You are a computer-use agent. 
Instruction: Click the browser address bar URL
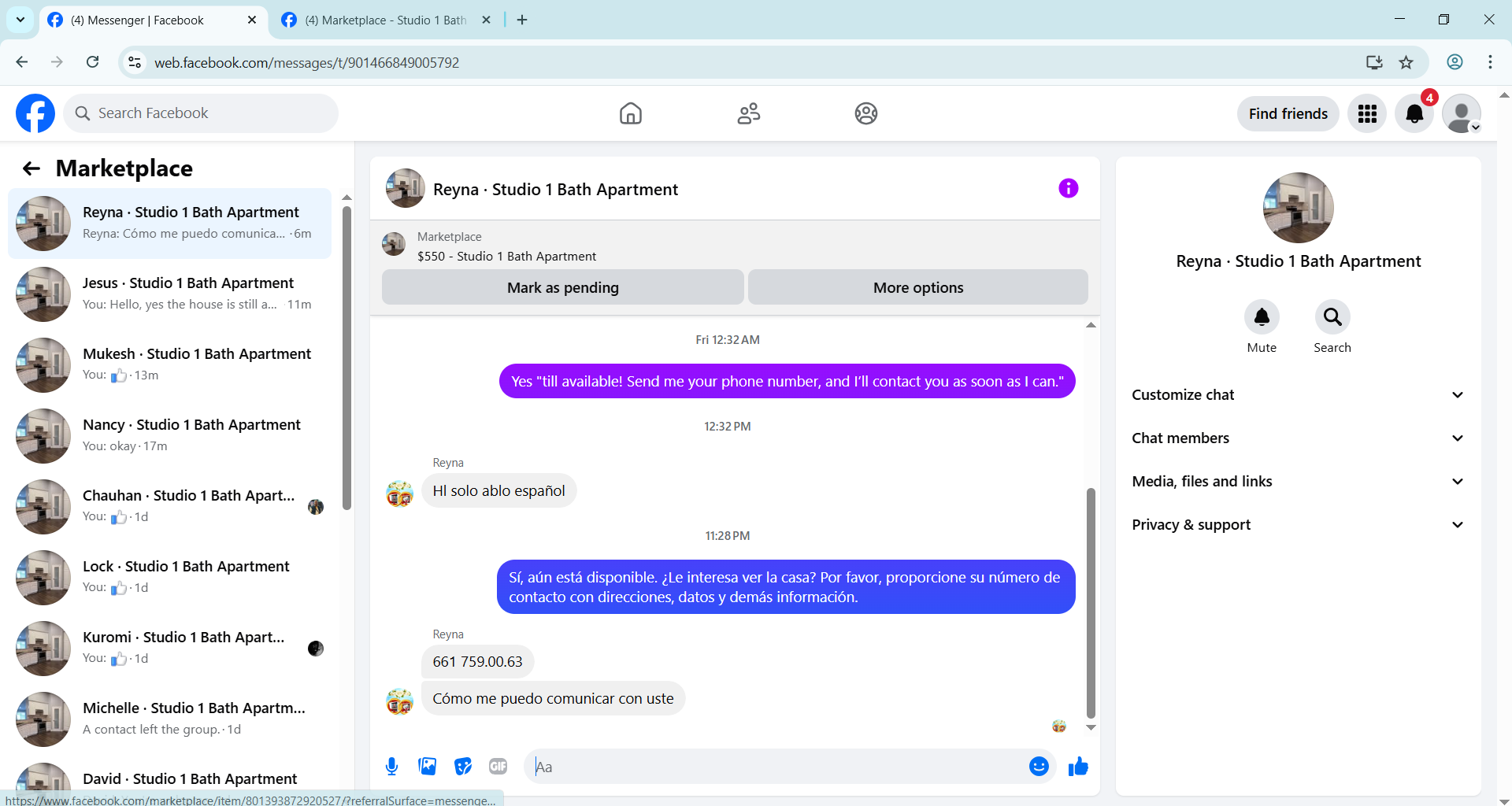pos(306,62)
